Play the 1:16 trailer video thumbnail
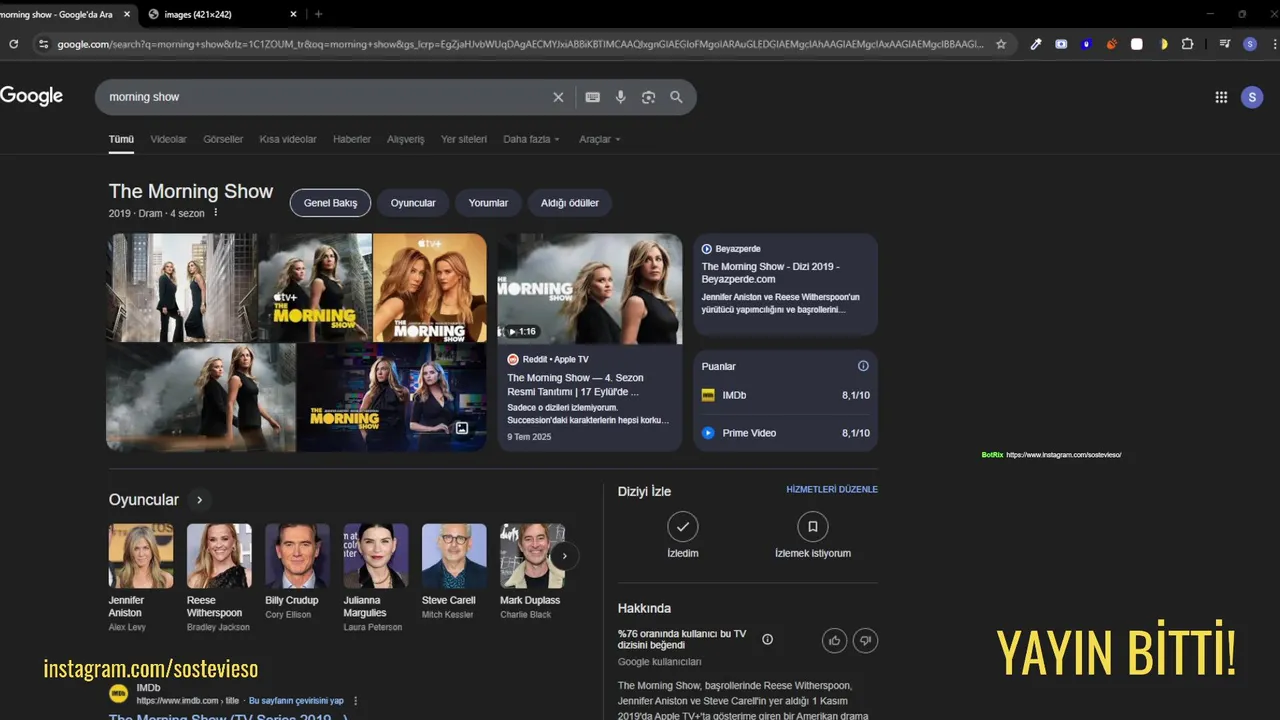 [590, 289]
